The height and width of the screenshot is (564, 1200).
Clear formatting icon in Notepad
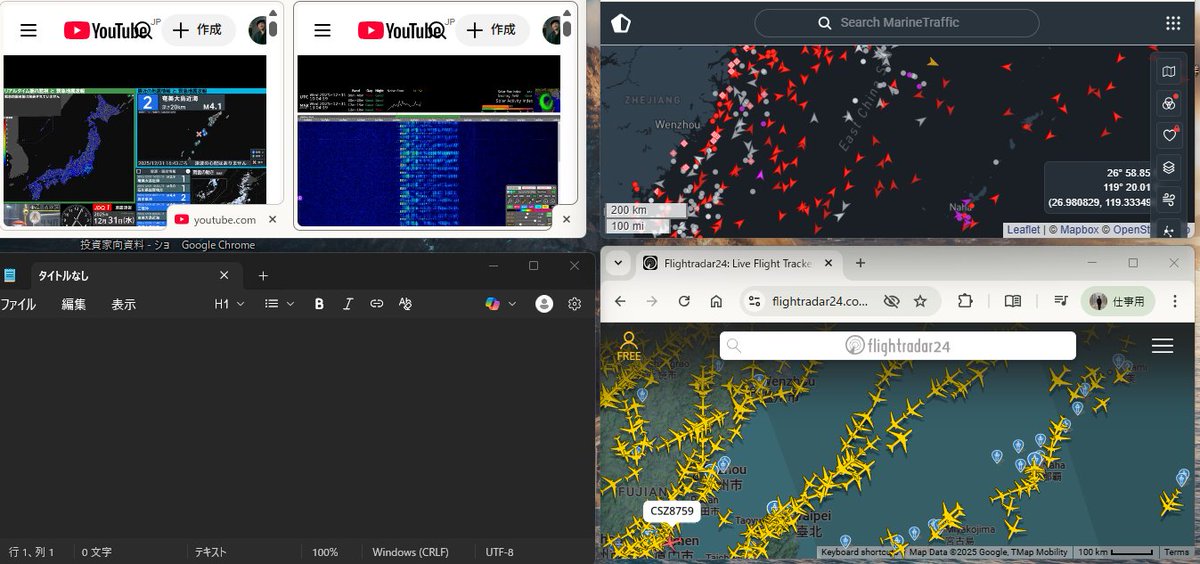(405, 304)
